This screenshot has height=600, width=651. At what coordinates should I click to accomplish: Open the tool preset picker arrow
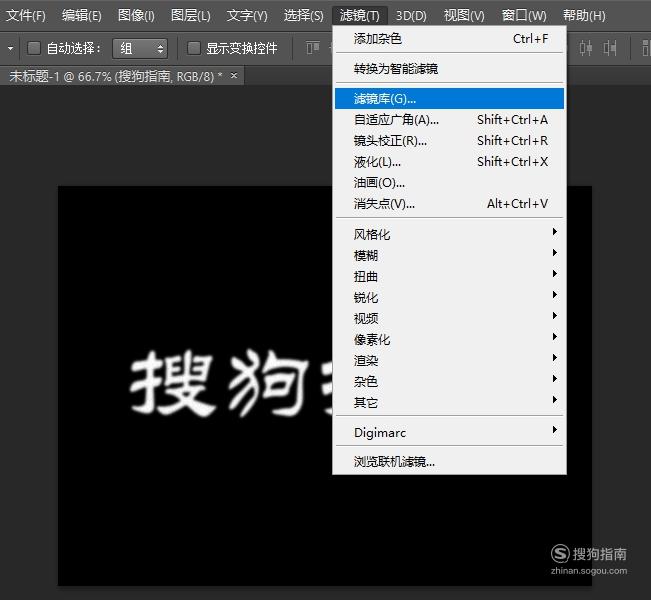point(10,48)
